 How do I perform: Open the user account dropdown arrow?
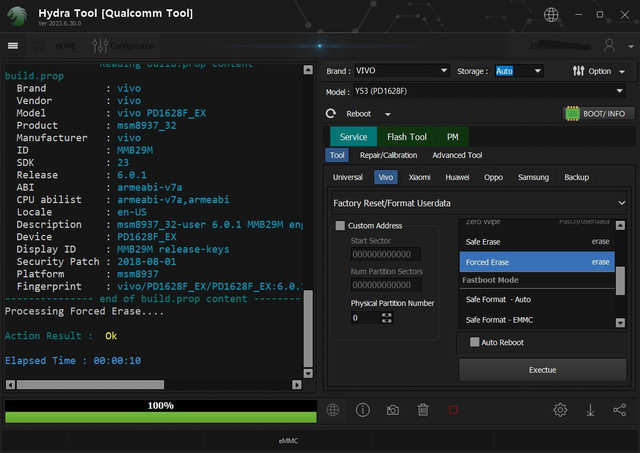coord(631,47)
